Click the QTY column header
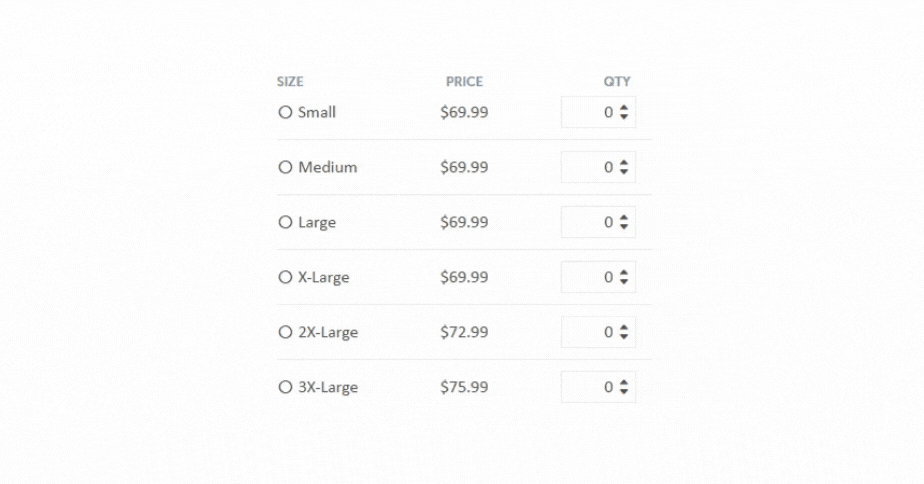Screen dimensions: 924x484 click(x=616, y=82)
